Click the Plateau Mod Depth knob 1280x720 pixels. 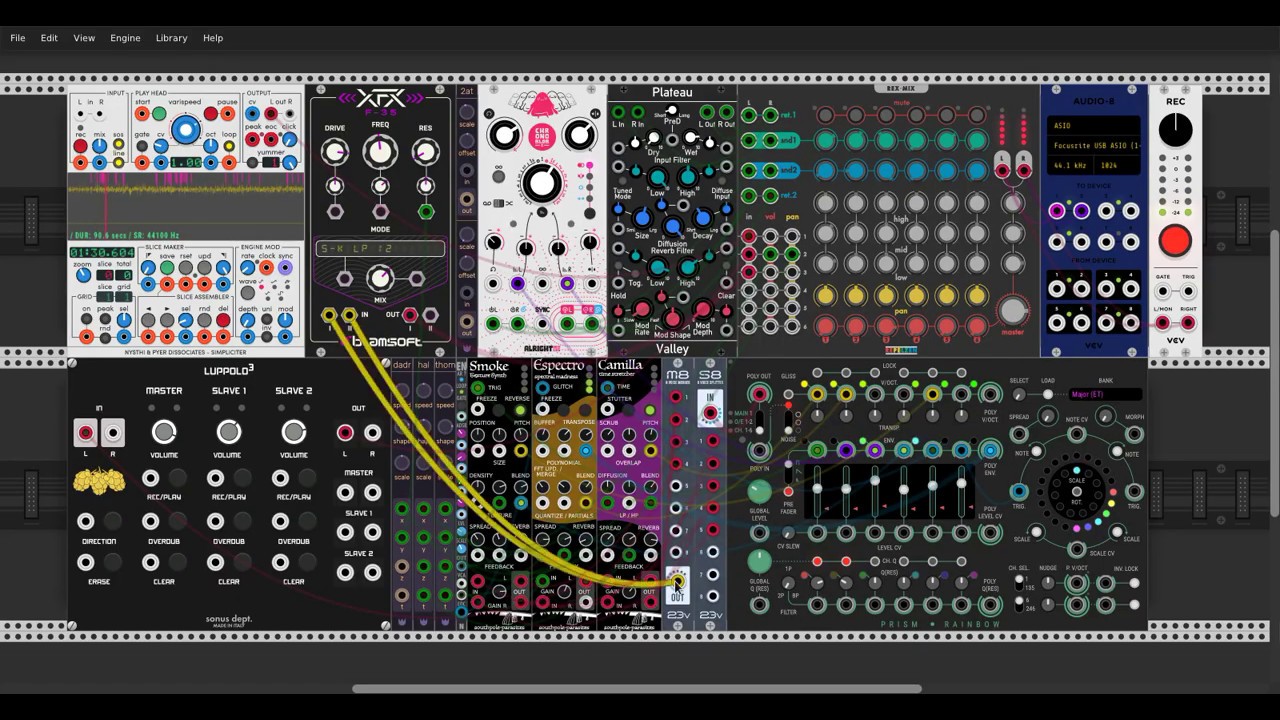(x=702, y=310)
